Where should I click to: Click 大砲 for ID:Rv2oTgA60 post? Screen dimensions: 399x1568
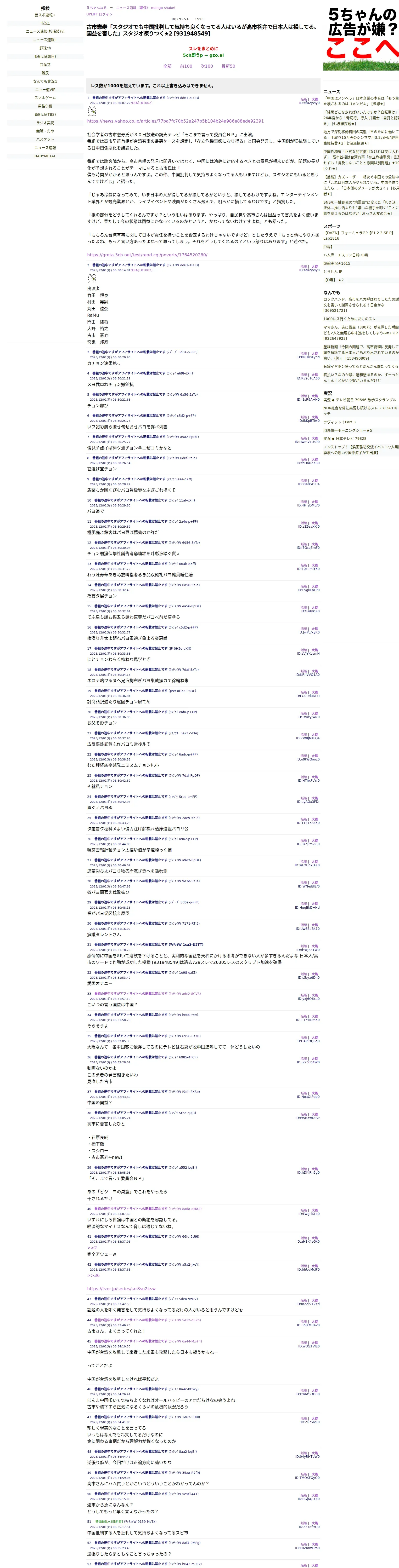(315, 375)
